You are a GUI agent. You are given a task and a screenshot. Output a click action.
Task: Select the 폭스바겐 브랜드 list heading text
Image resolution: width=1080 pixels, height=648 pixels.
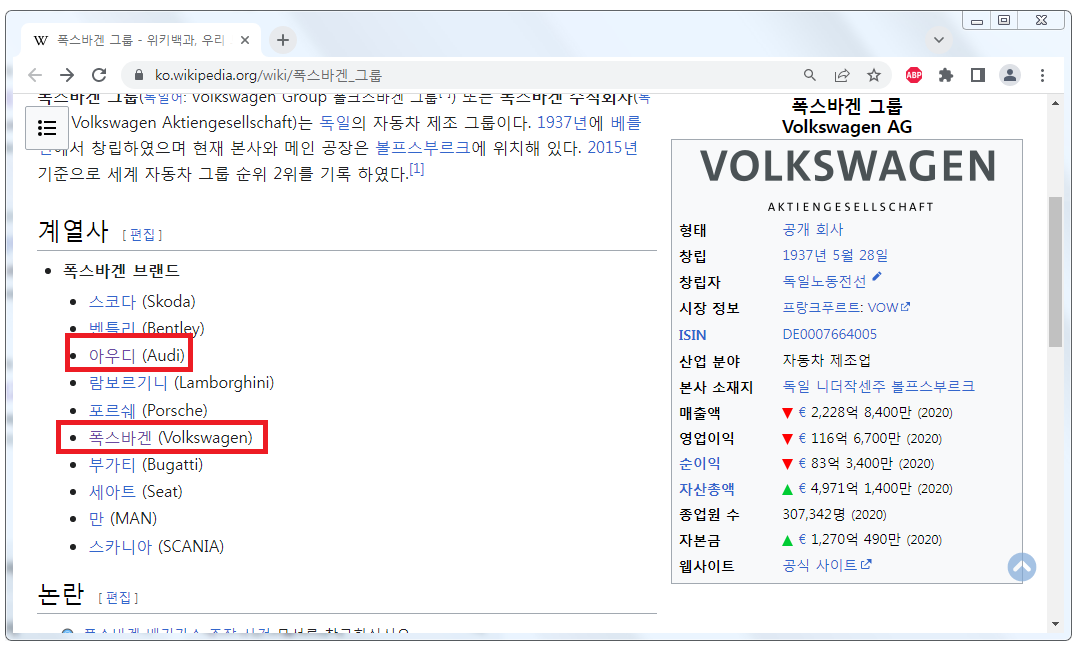tap(121, 271)
